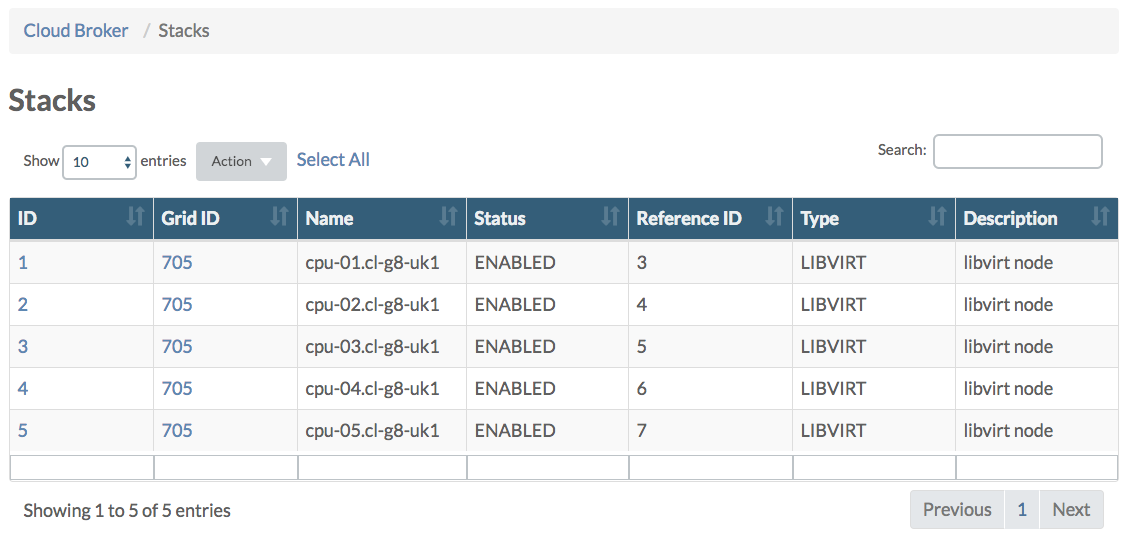
Task: Open Grid ID 705 for cpu-02 row
Action: (x=177, y=305)
